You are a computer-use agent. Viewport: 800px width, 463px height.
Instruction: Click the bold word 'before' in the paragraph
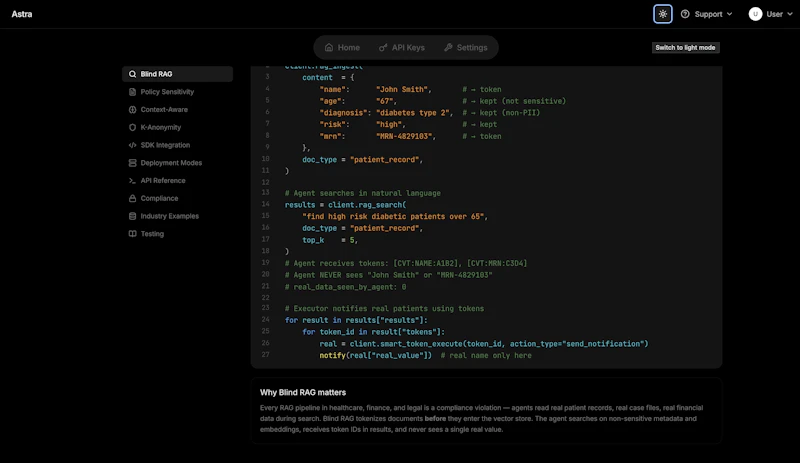[x=435, y=419]
